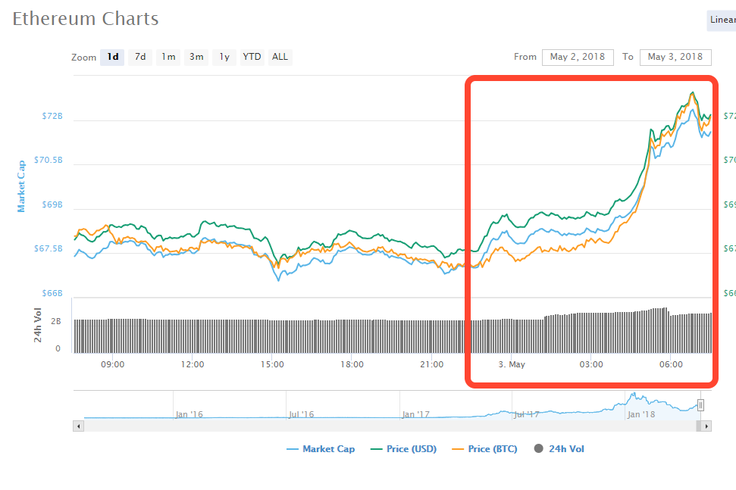Select the YTD zoom range
This screenshot has height=490, width=736.
point(252,57)
